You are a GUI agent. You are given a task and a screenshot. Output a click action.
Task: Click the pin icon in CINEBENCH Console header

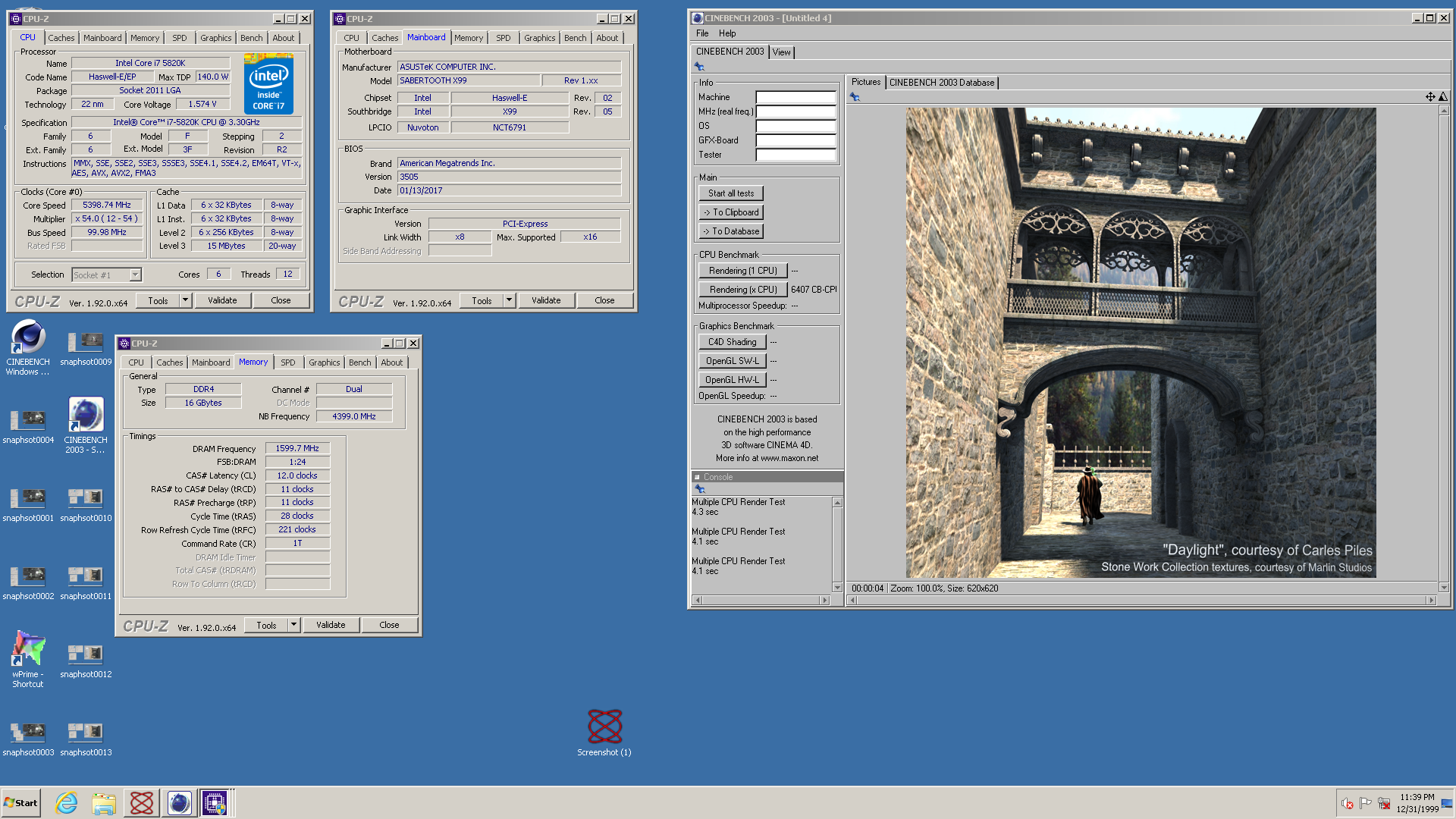tap(700, 489)
